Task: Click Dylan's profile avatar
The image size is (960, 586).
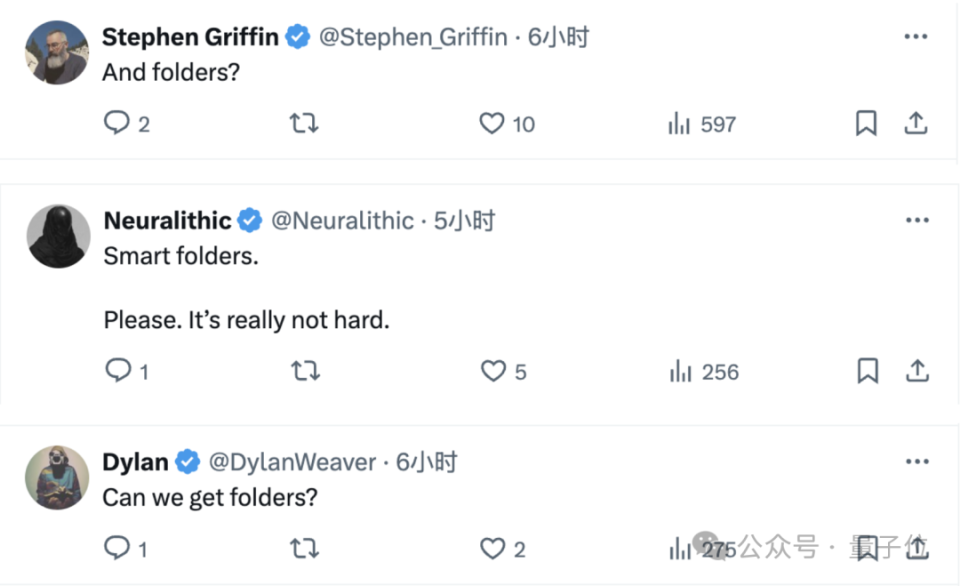Action: tap(57, 476)
